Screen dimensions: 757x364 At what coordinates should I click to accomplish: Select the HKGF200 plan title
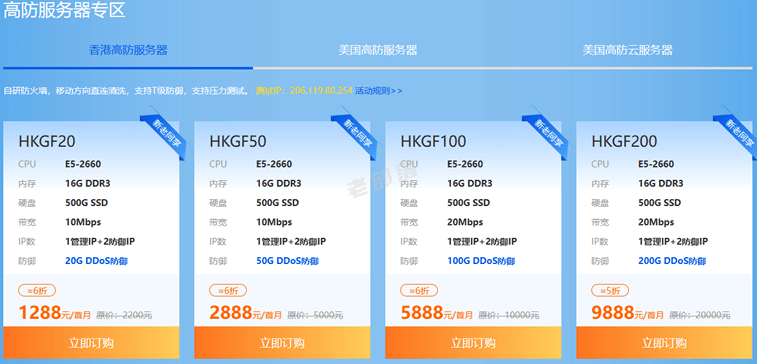pyautogui.click(x=625, y=141)
